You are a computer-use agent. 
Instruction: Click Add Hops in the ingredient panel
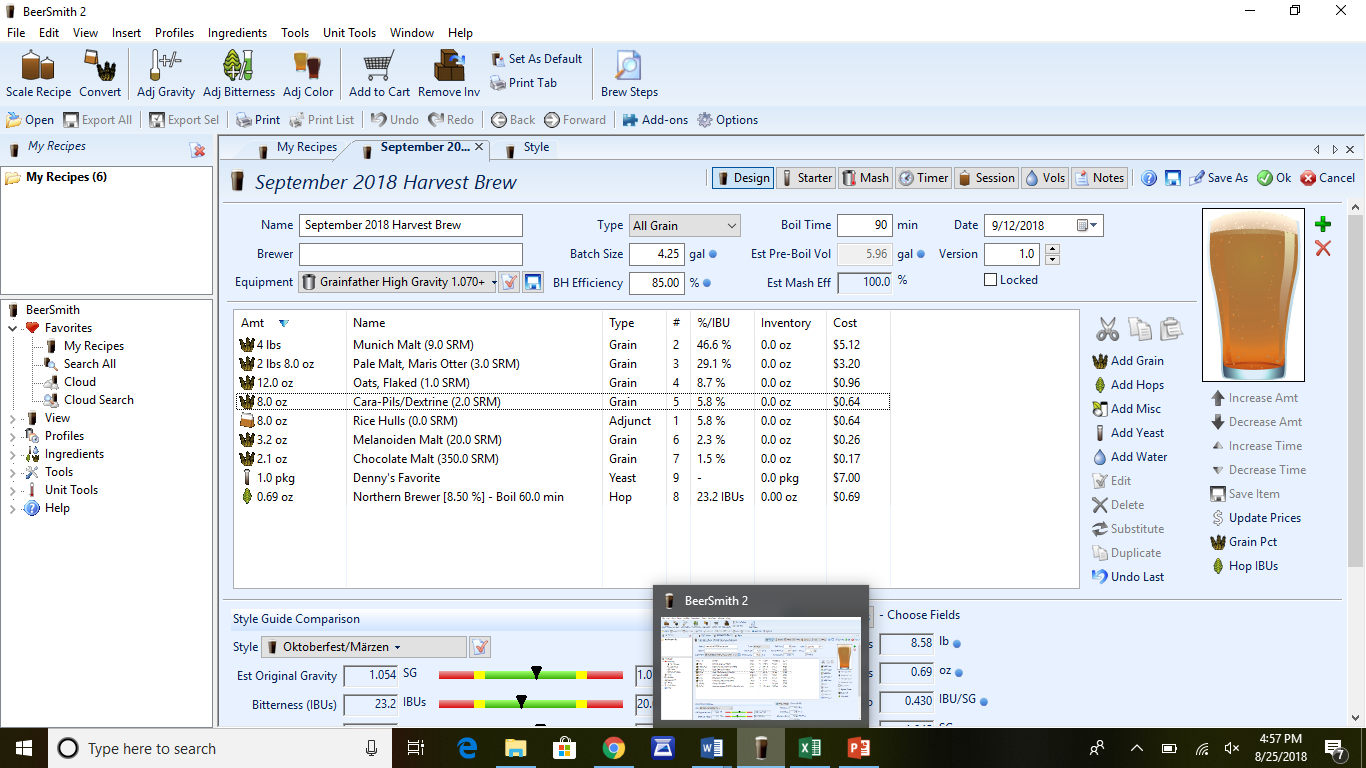[1128, 385]
